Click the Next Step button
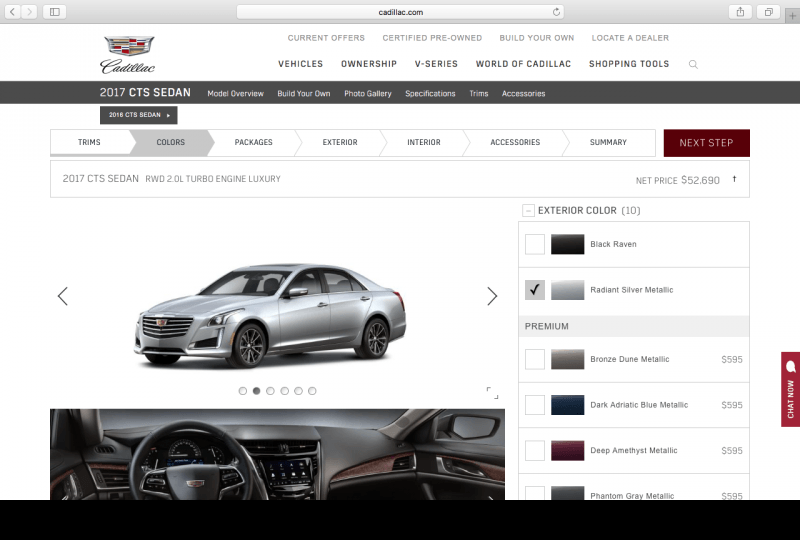The height and width of the screenshot is (540, 800). (707, 143)
